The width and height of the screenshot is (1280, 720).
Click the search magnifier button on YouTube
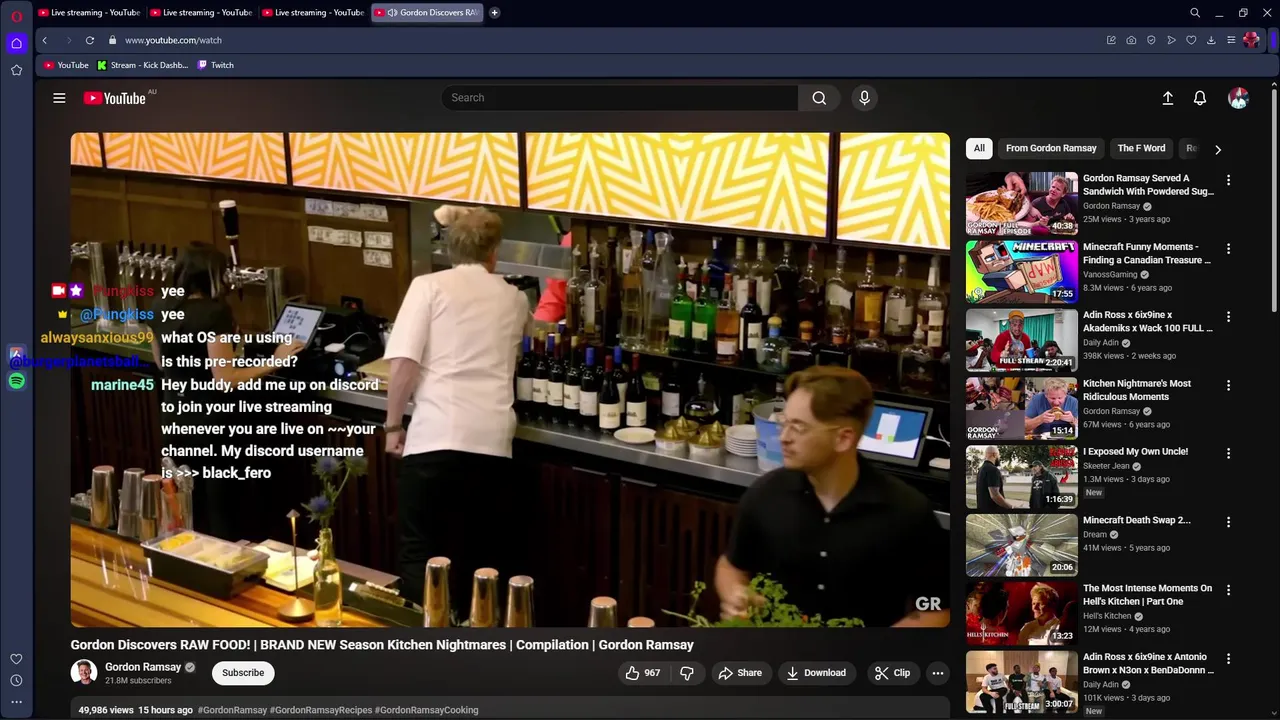coord(819,98)
